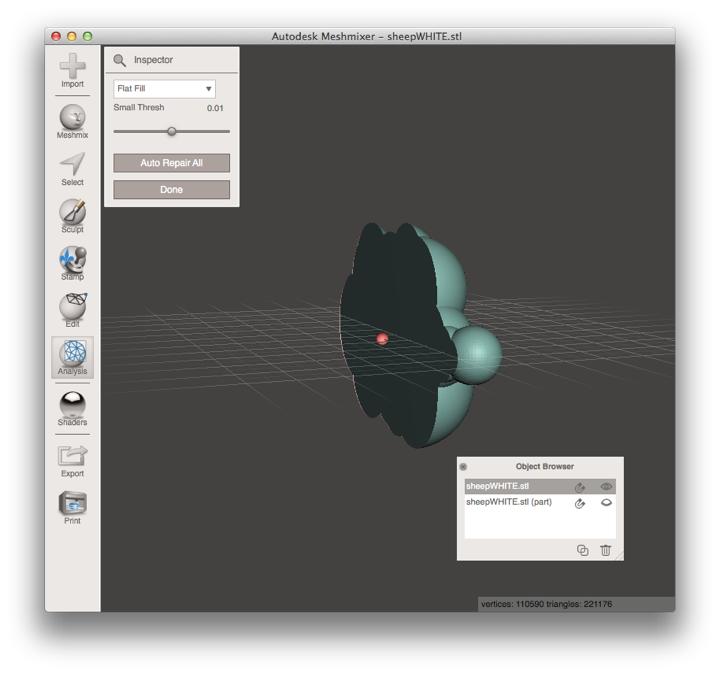The height and width of the screenshot is (674, 720).
Task: Delete the selected object with trash icon
Action: click(x=606, y=550)
